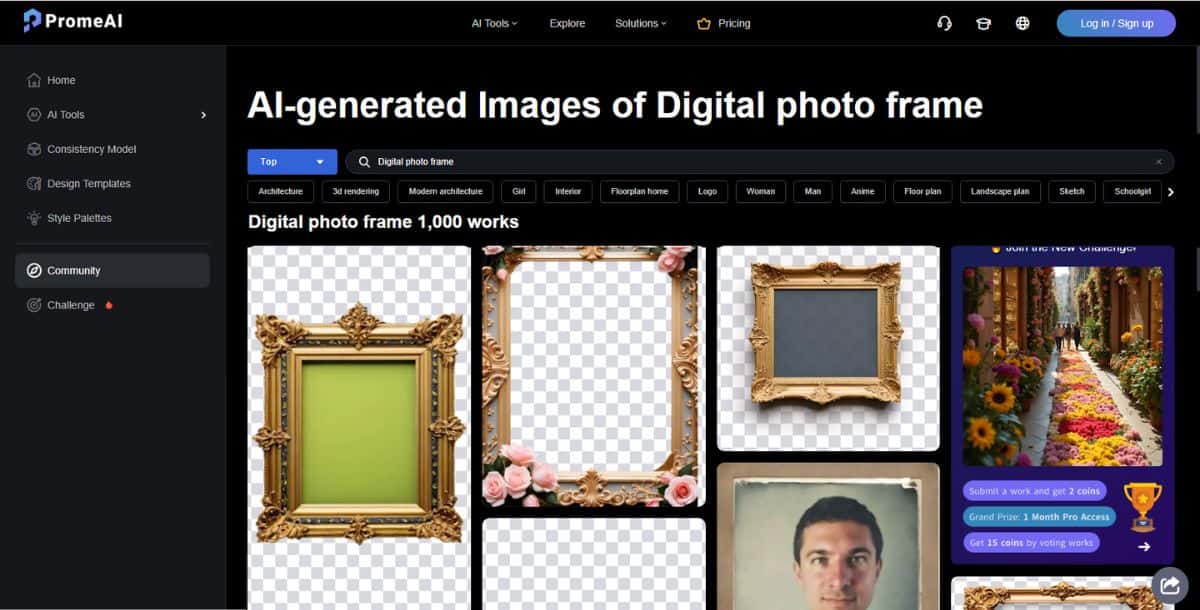Open the rose-decorated gold frame image

pyautogui.click(x=594, y=376)
